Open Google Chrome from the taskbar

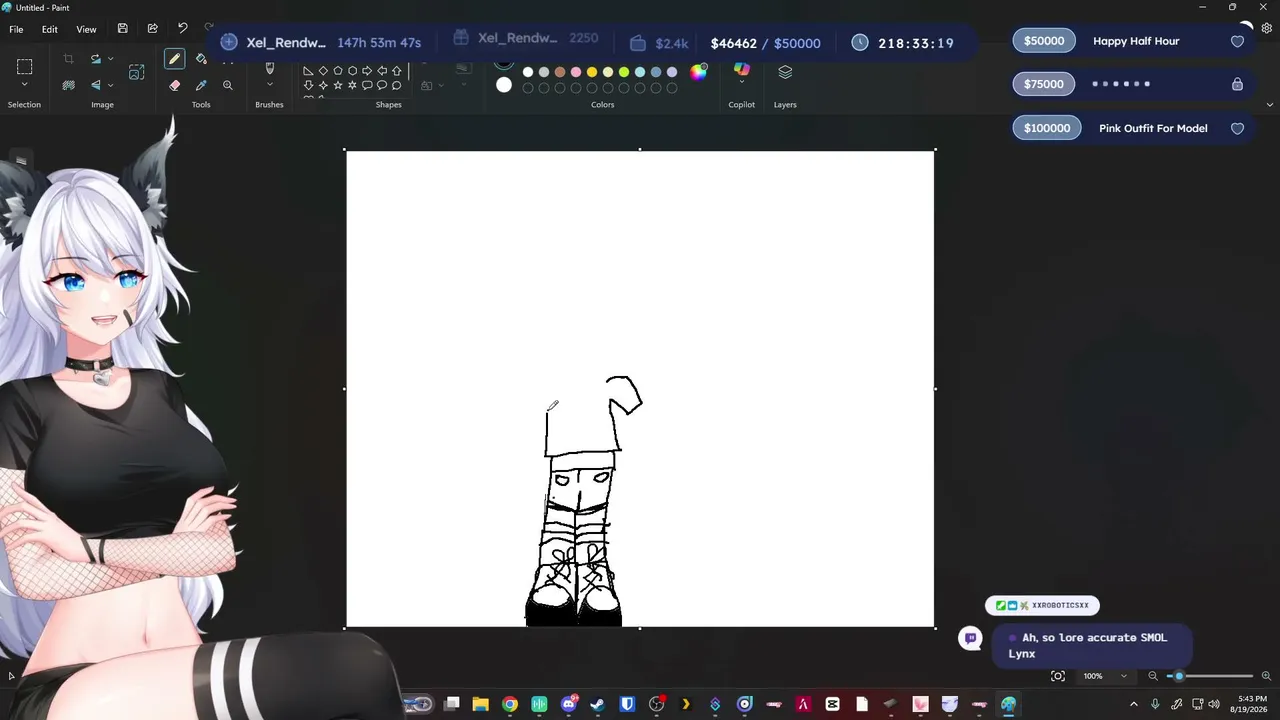510,704
